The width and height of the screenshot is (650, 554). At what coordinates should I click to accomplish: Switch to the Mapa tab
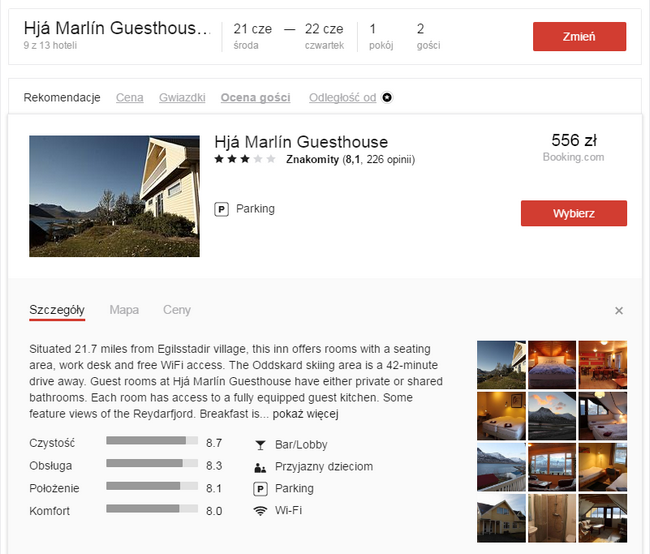coord(124,310)
